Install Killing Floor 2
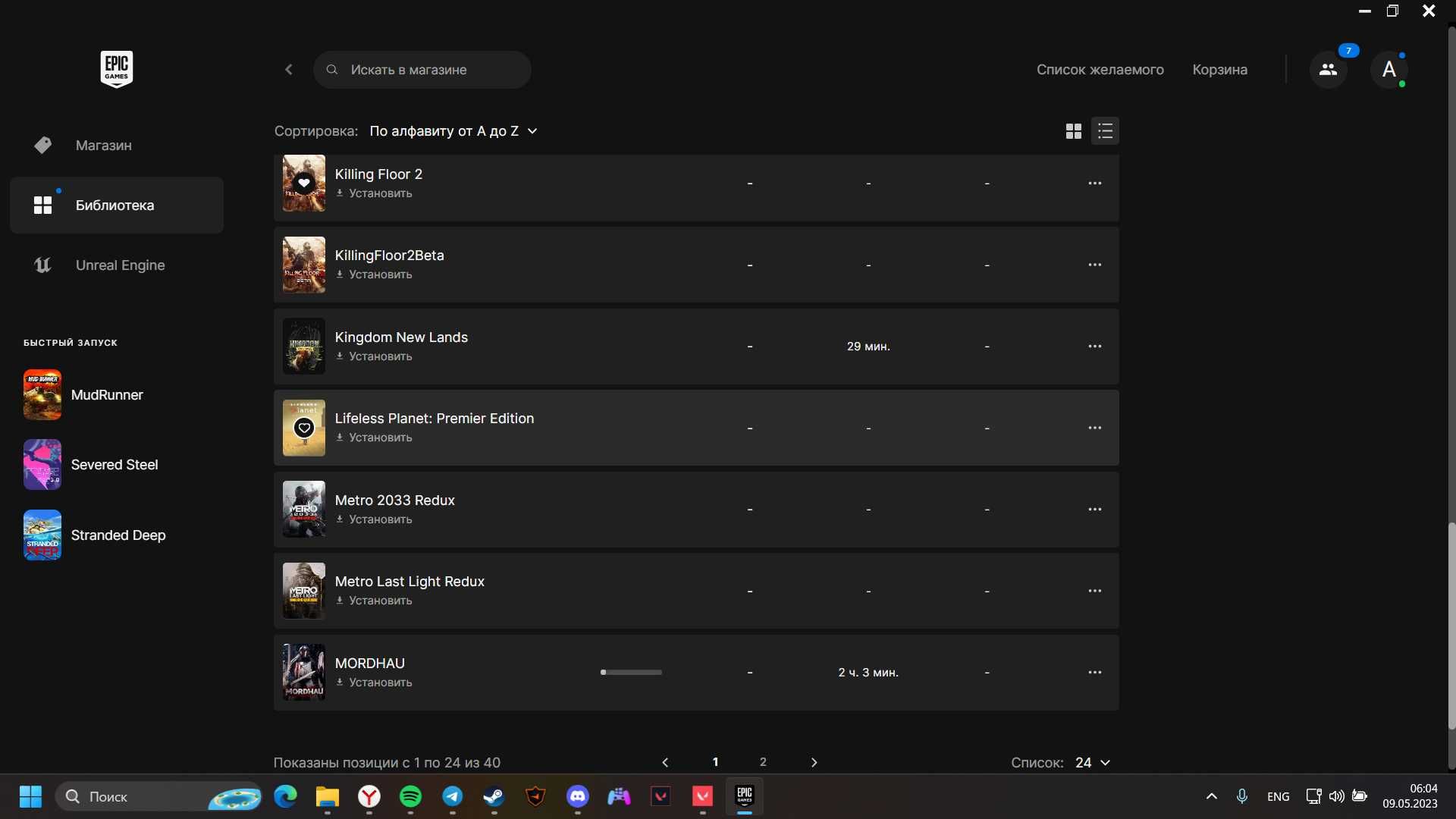 pos(375,193)
